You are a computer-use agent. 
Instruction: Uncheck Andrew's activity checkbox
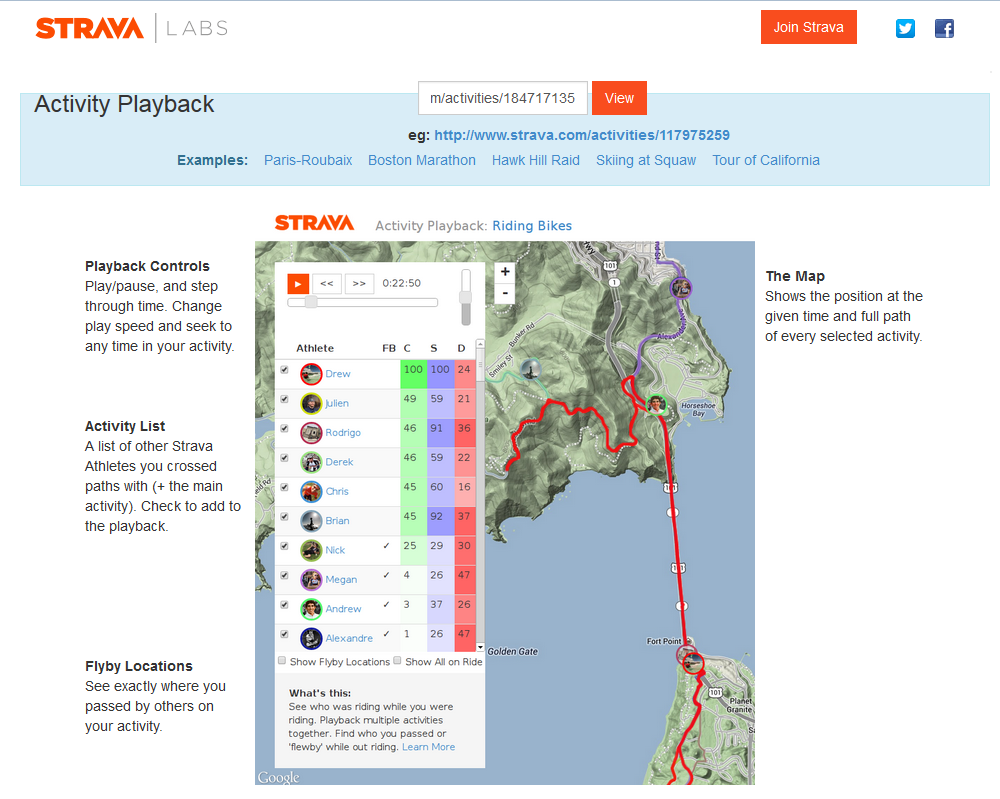284,605
